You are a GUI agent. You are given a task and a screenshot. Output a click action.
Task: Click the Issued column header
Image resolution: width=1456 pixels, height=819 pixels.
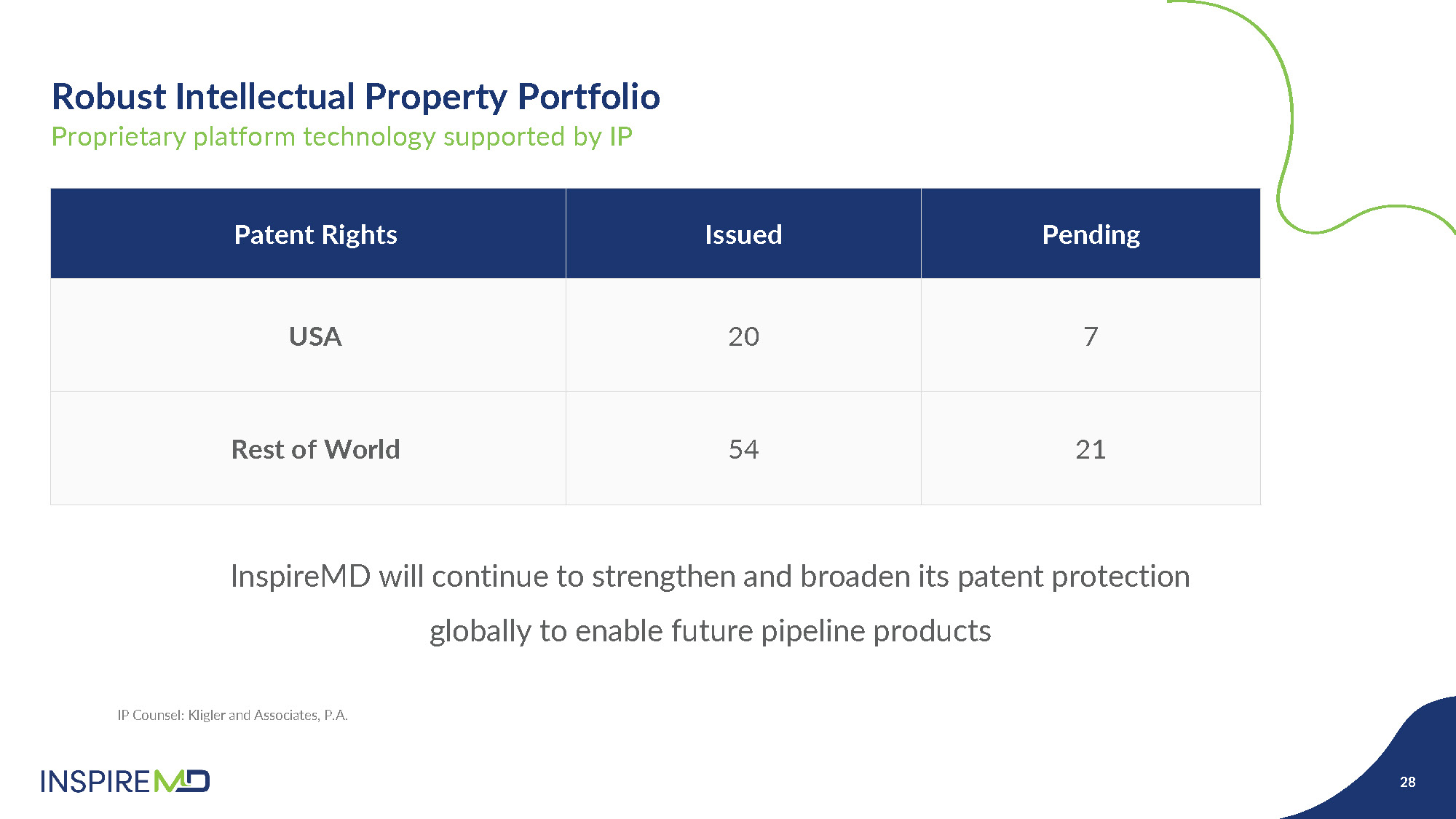(x=743, y=234)
